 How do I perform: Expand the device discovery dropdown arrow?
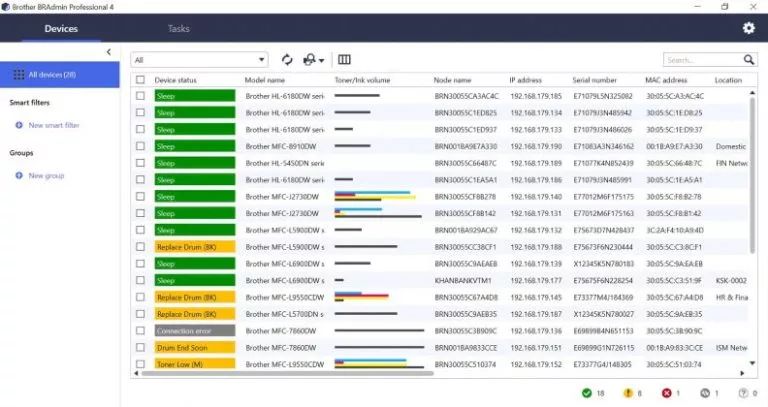click(322, 61)
